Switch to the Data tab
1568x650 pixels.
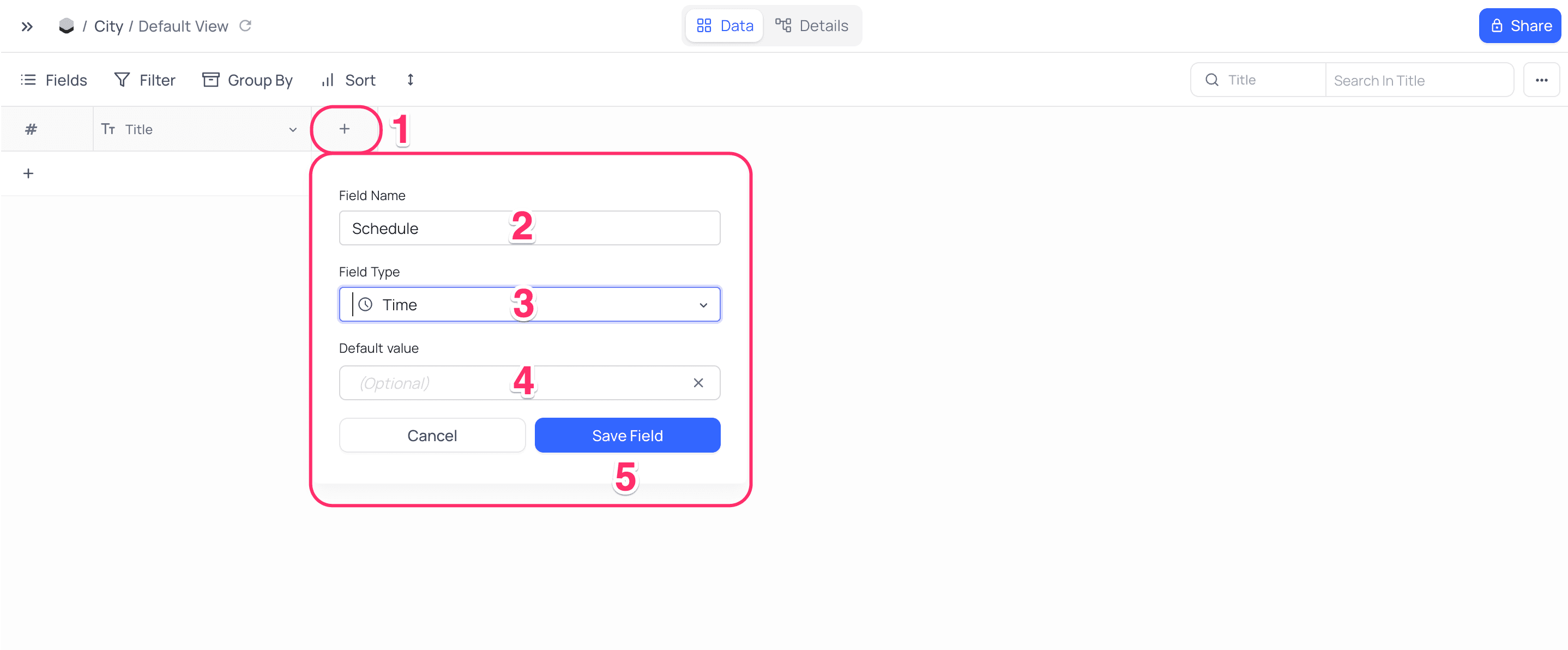(725, 26)
